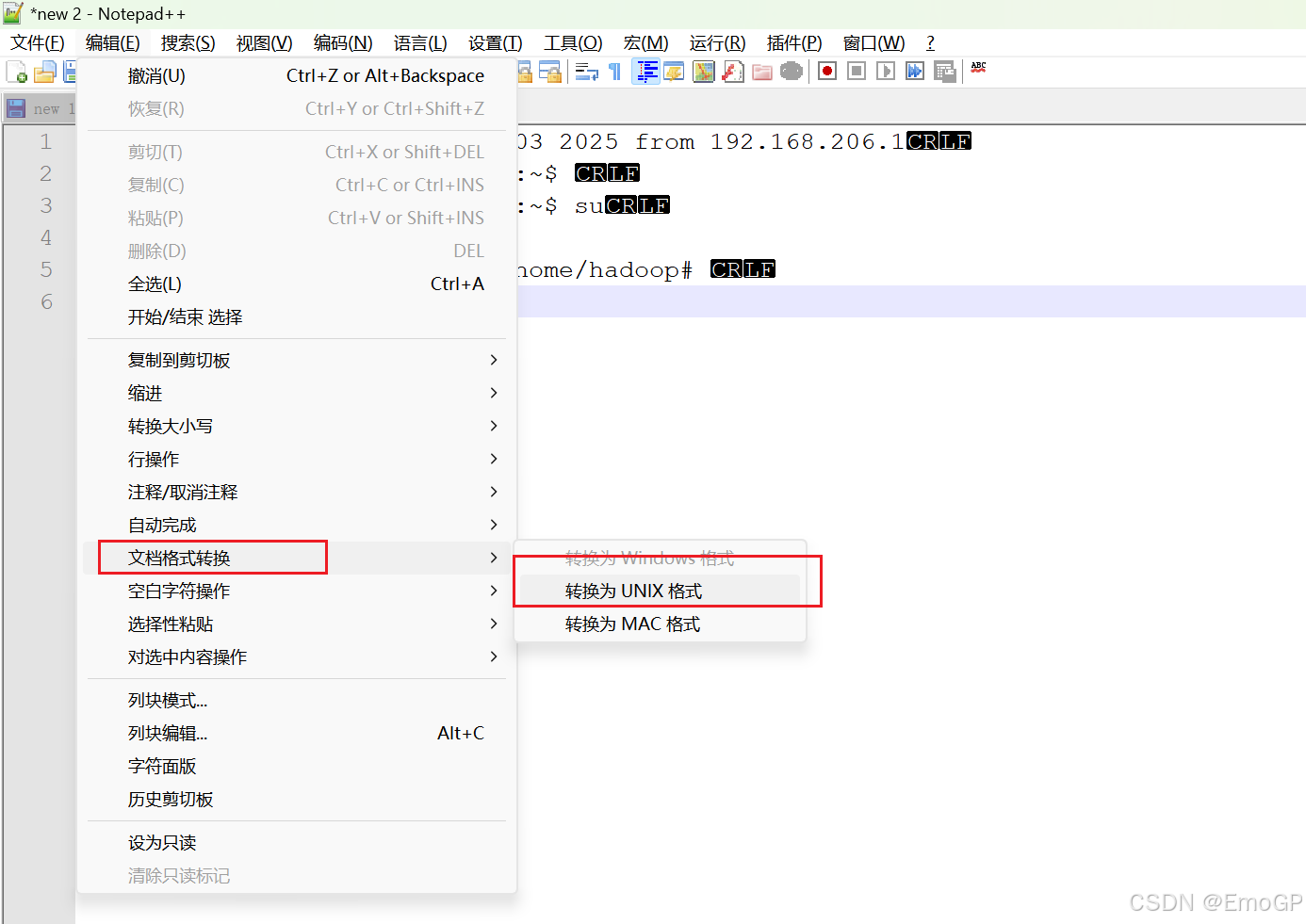Choose 全选(L) select all entry
Screen dimensions: 1306x924
pyautogui.click(x=297, y=284)
